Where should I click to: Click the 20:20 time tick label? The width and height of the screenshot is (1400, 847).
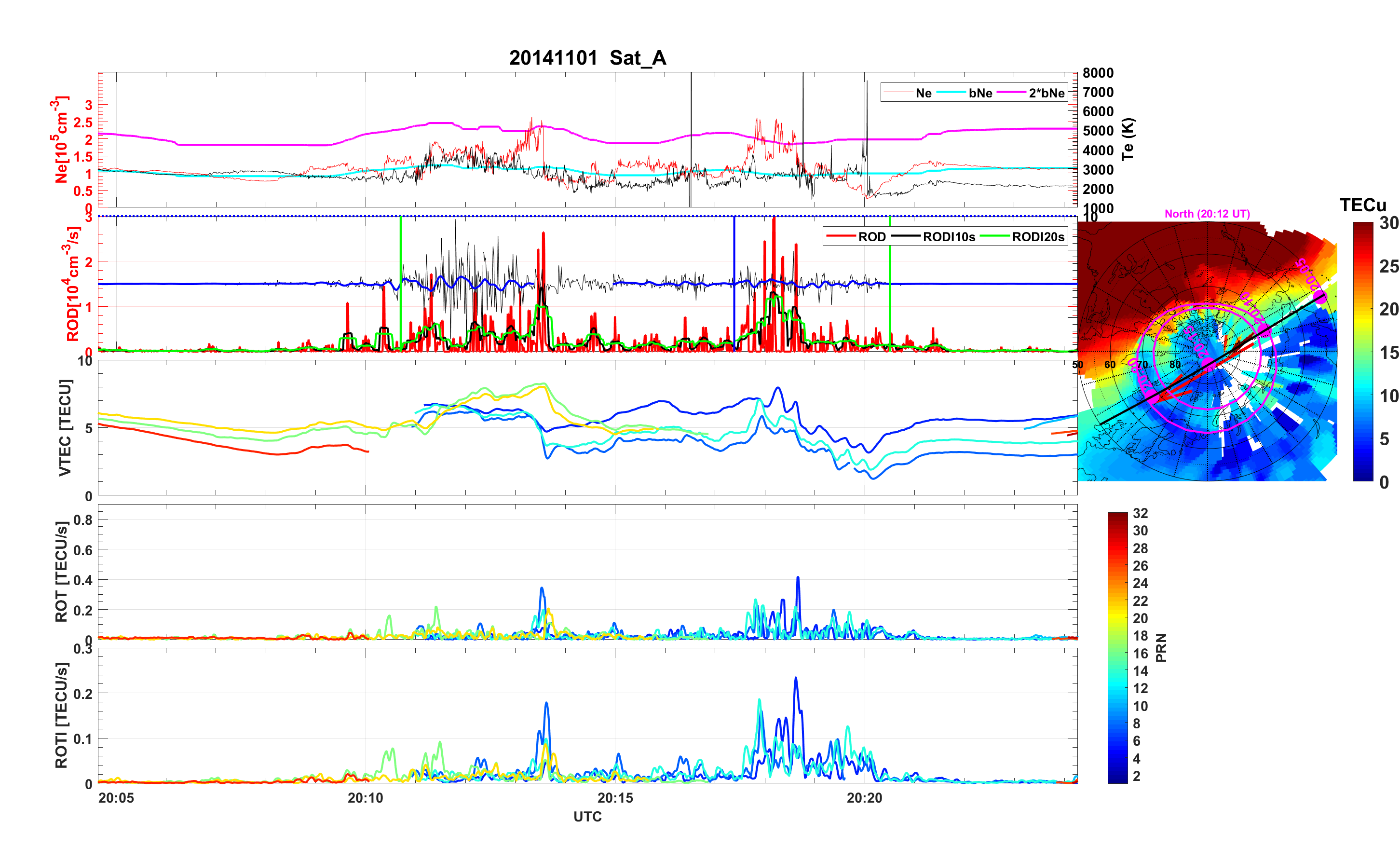click(864, 798)
